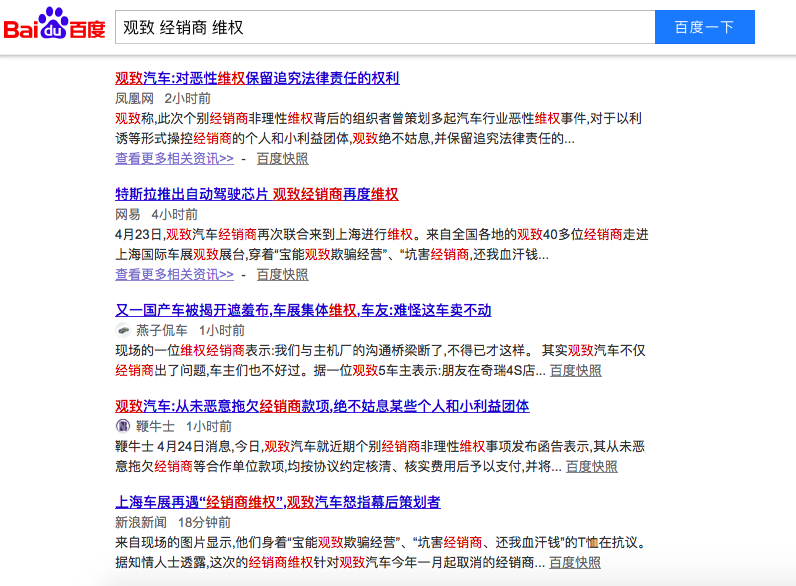Click the 4小时前 timestamp

(175, 214)
